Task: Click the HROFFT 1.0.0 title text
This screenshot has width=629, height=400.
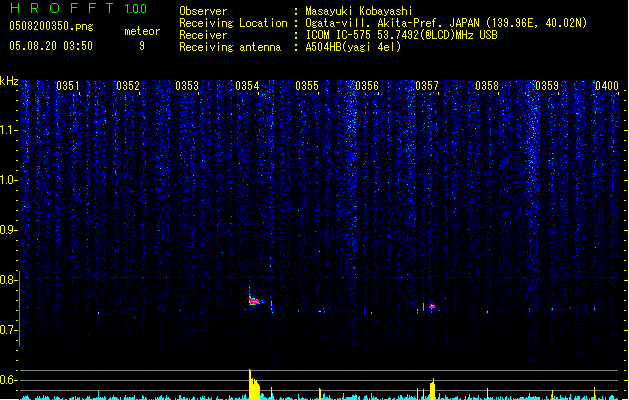Action: [x=79, y=8]
